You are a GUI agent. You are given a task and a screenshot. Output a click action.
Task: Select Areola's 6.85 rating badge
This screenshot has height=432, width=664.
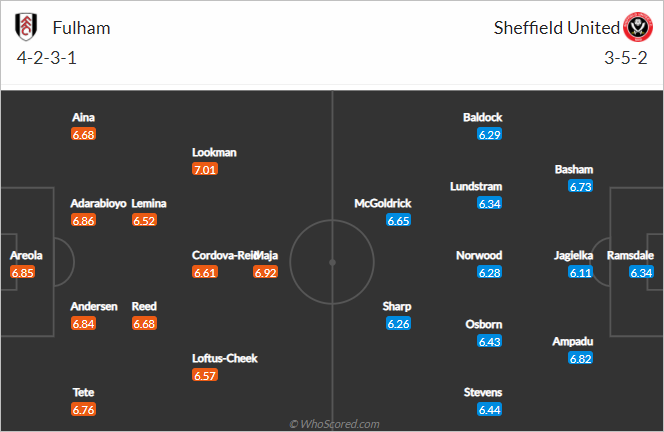pos(23,272)
